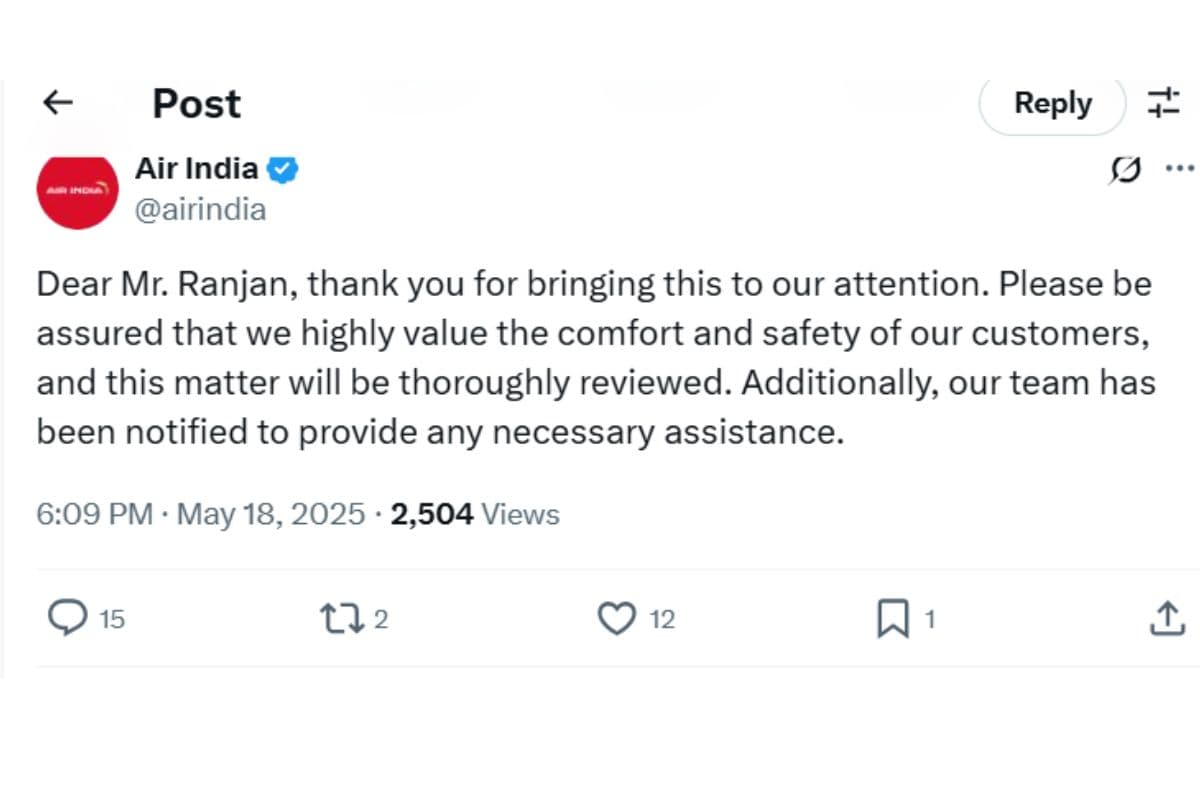
Task: Bookmark this post
Action: coord(891,620)
